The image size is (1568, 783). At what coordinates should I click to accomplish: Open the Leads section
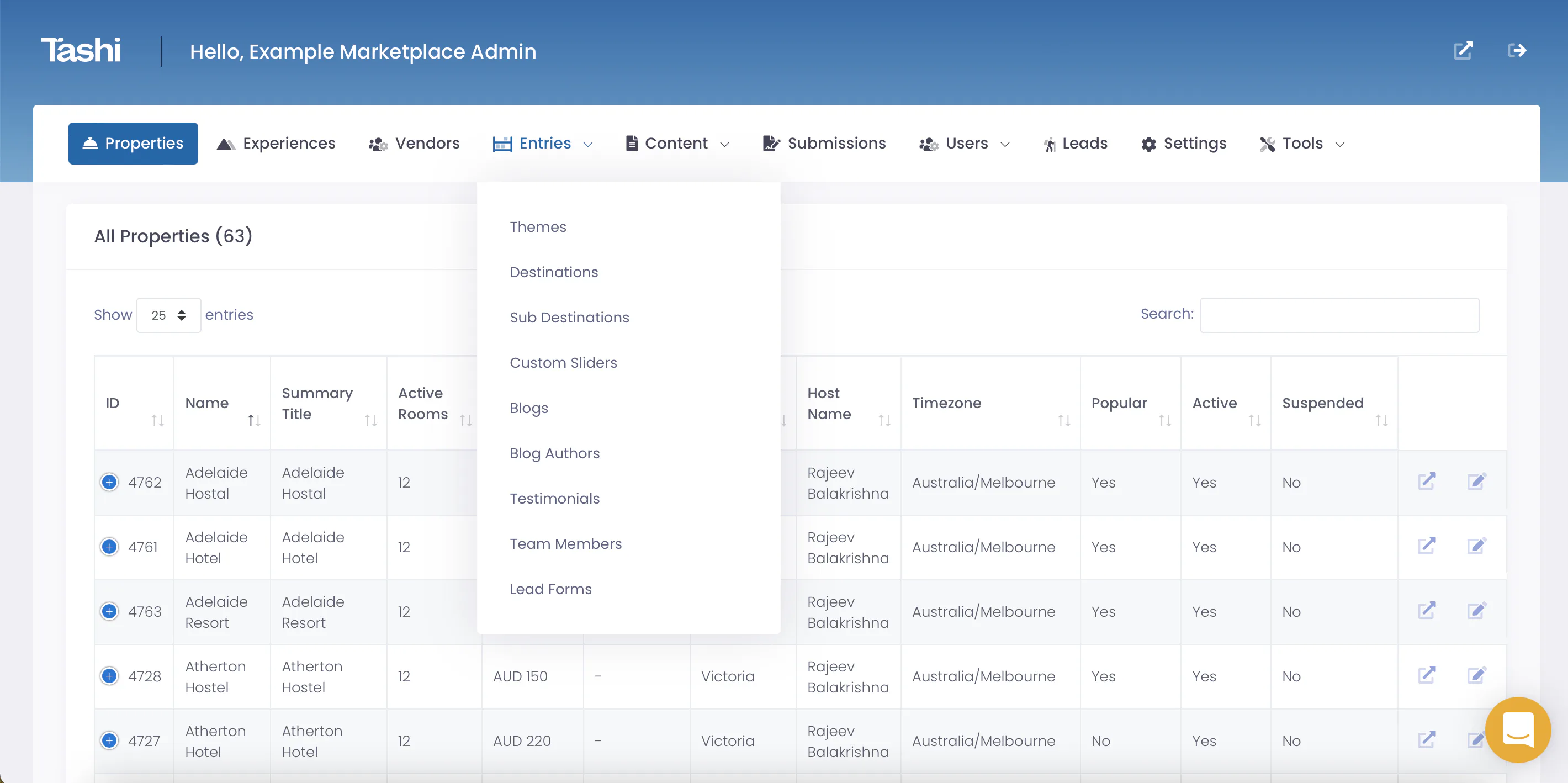(x=1076, y=143)
